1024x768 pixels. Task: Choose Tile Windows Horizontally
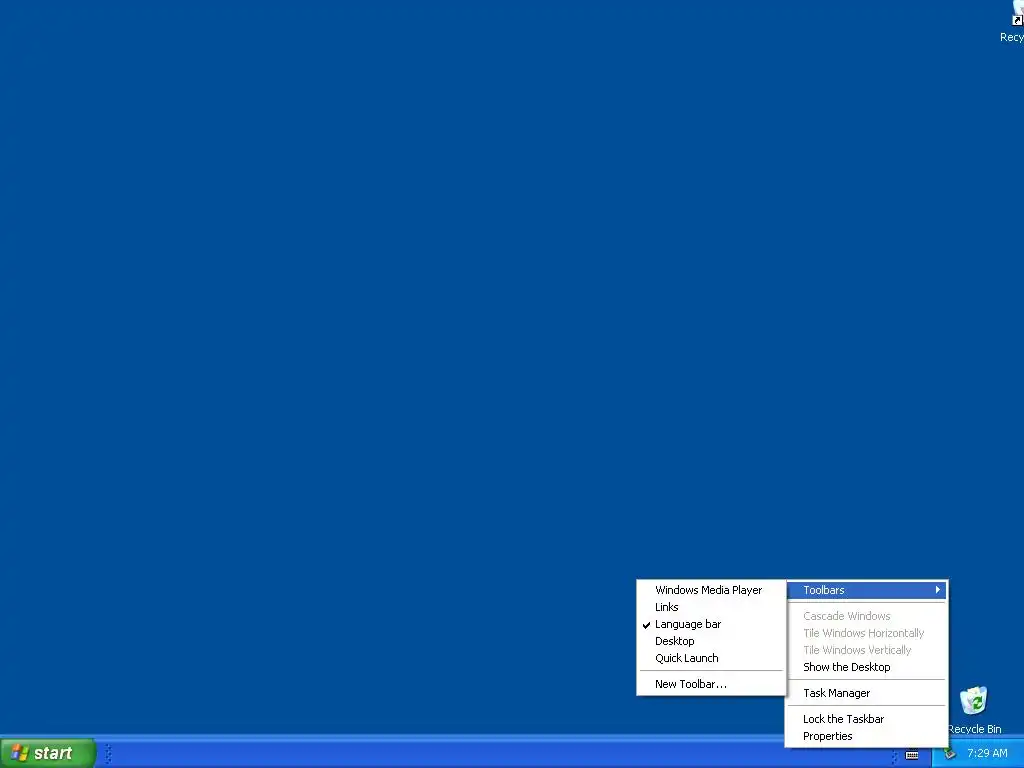pyautogui.click(x=867, y=633)
